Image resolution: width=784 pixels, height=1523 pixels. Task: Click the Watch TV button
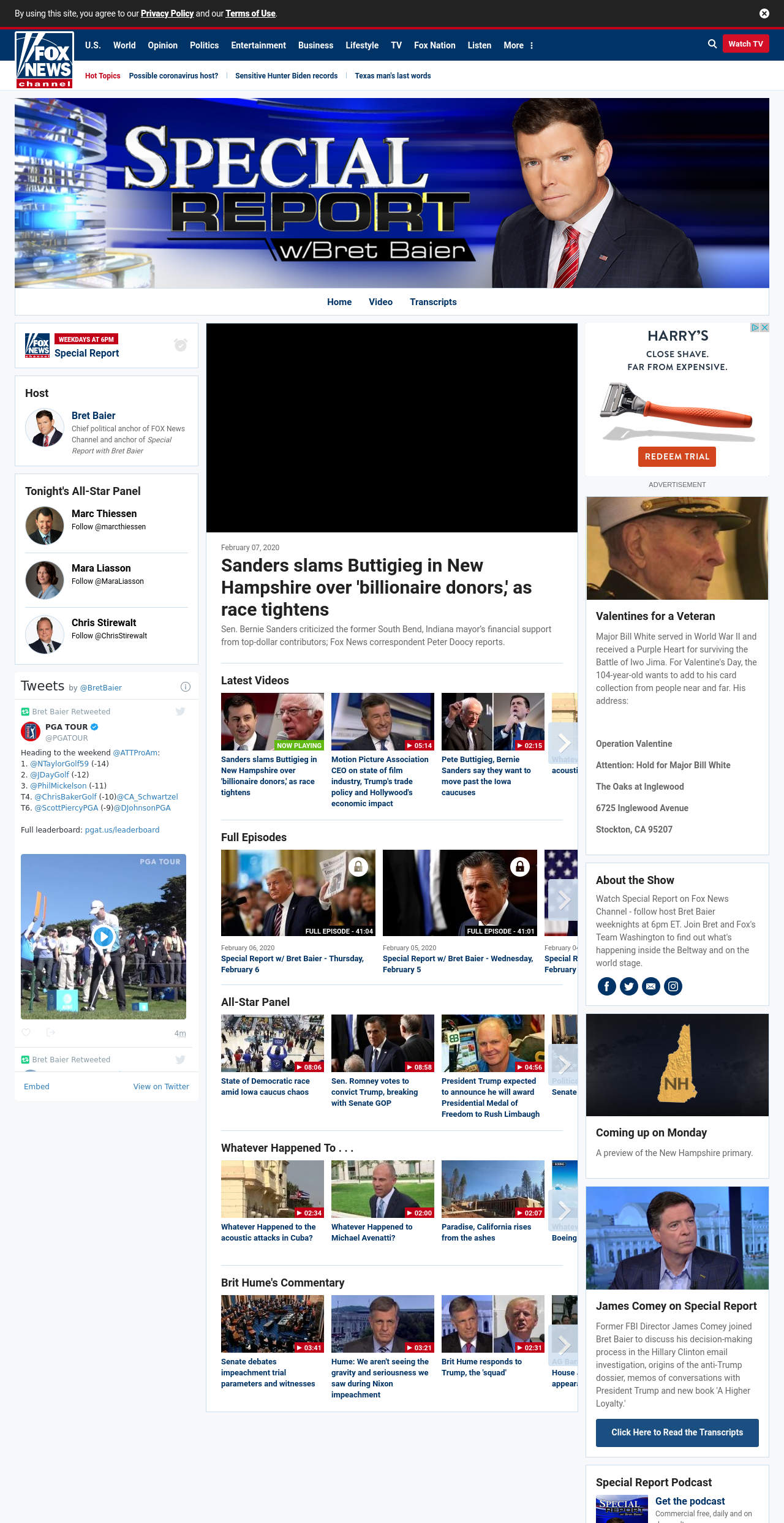click(x=745, y=44)
